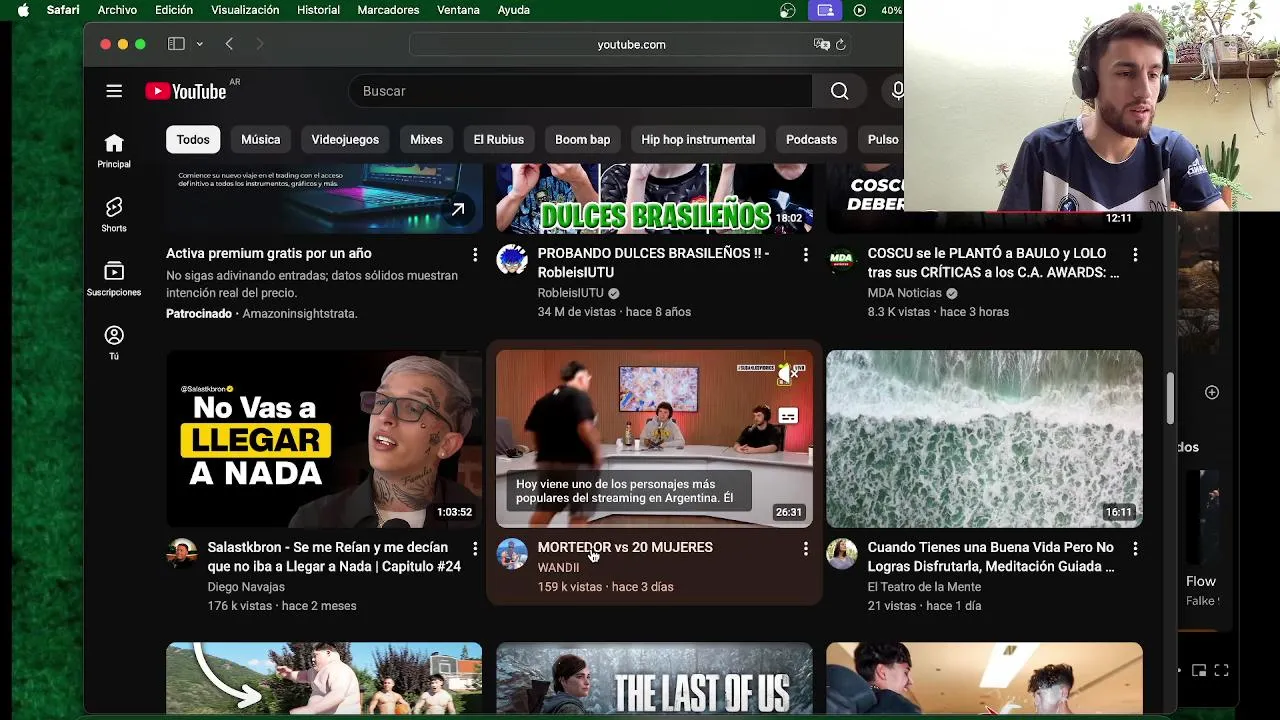The width and height of the screenshot is (1280, 720).
Task: Select the Podcasts filter chip
Action: pyautogui.click(x=811, y=140)
